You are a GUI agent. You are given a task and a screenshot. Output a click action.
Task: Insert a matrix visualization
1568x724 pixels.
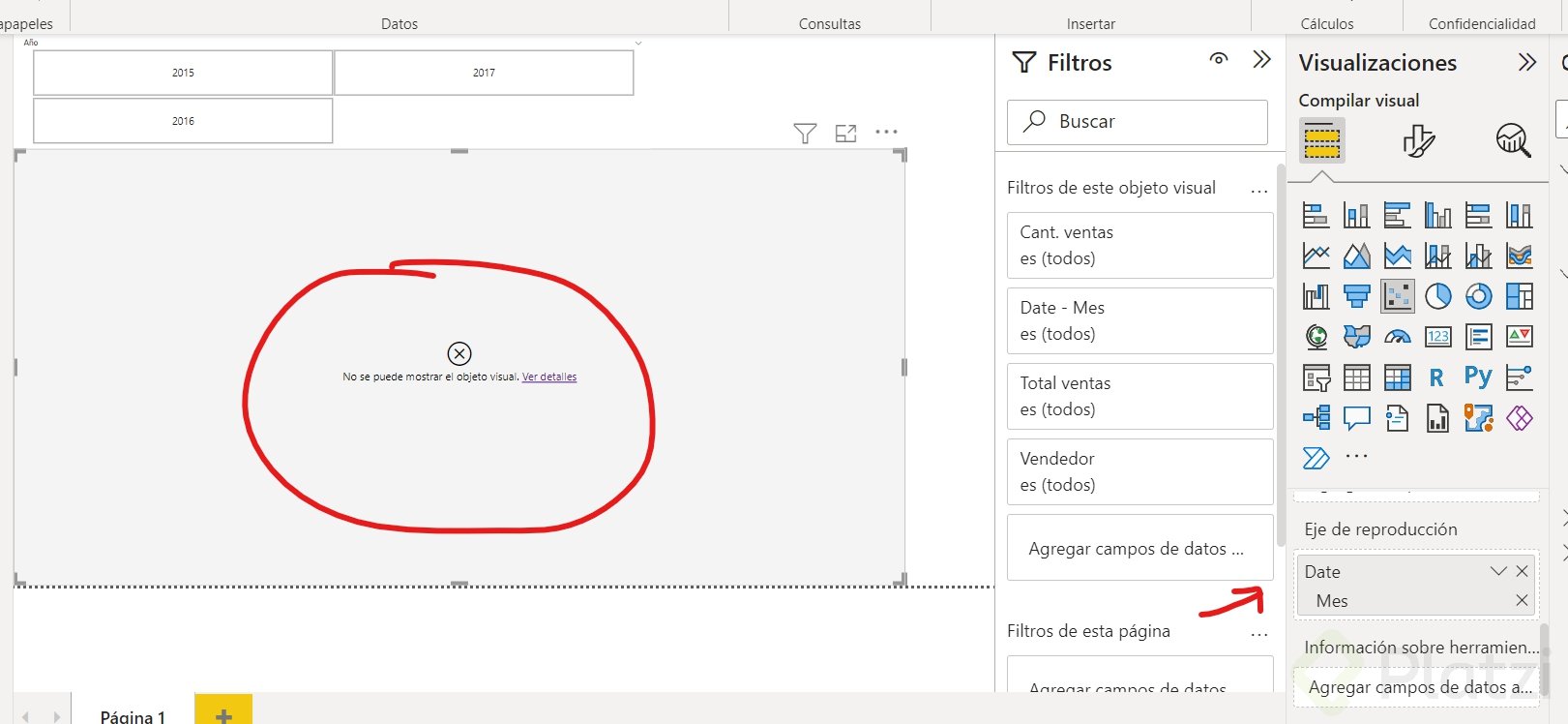click(1397, 377)
